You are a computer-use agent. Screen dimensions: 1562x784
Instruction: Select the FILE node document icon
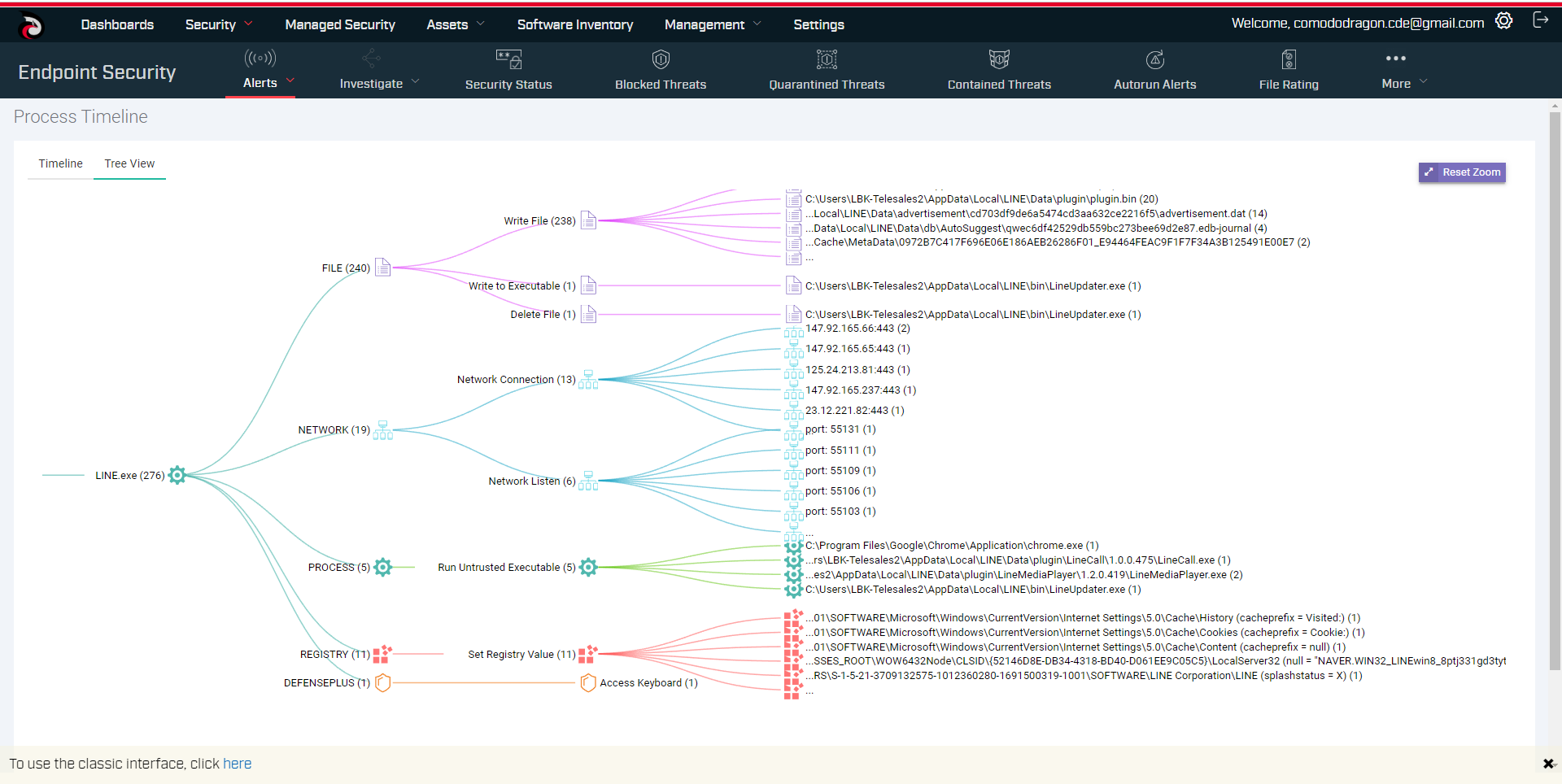coord(382,267)
